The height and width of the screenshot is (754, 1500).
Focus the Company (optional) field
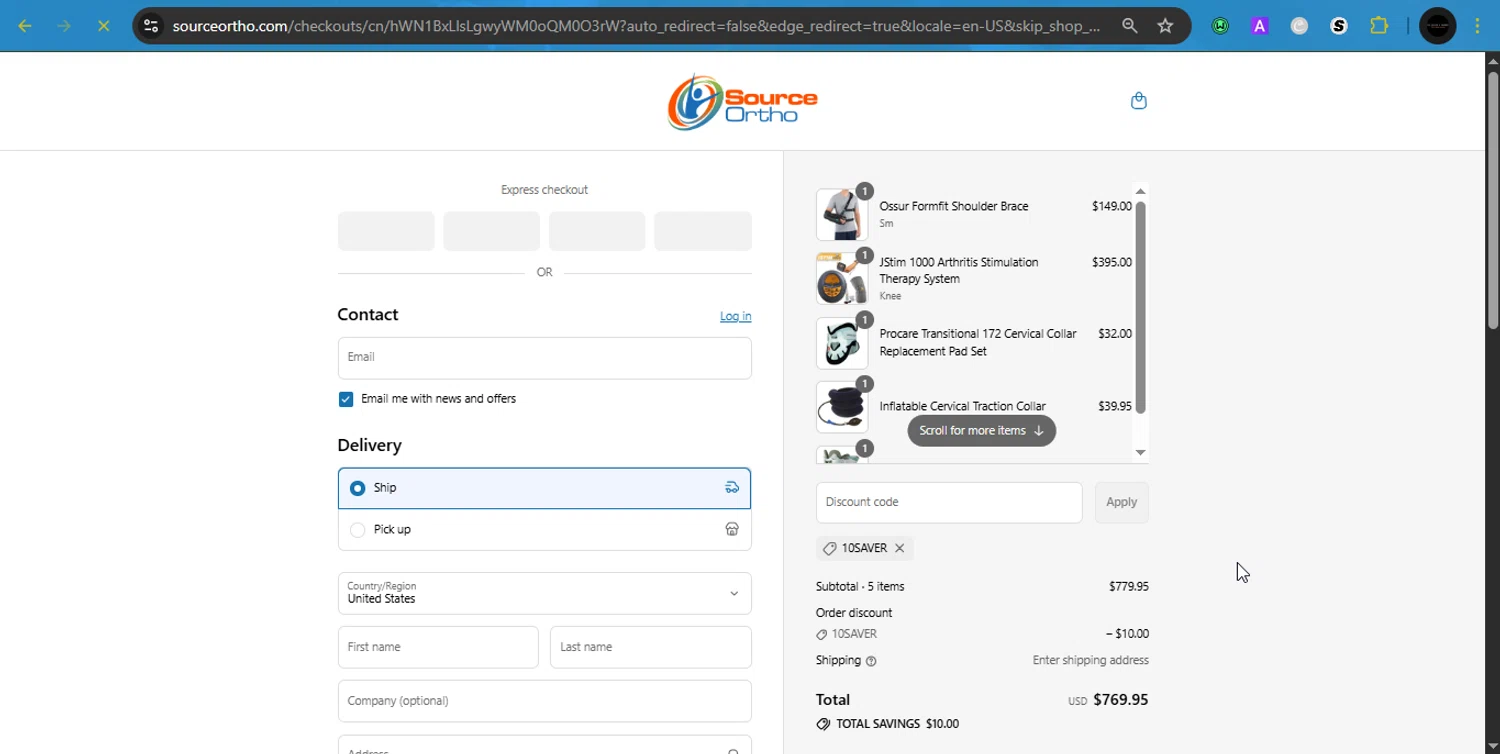544,701
